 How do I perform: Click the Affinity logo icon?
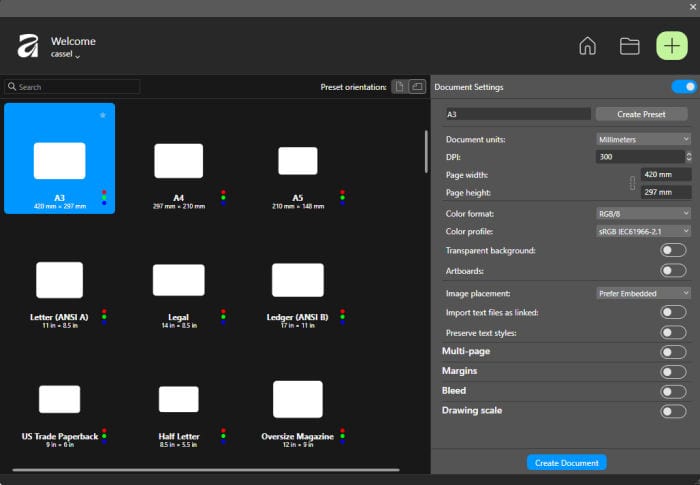(27, 46)
